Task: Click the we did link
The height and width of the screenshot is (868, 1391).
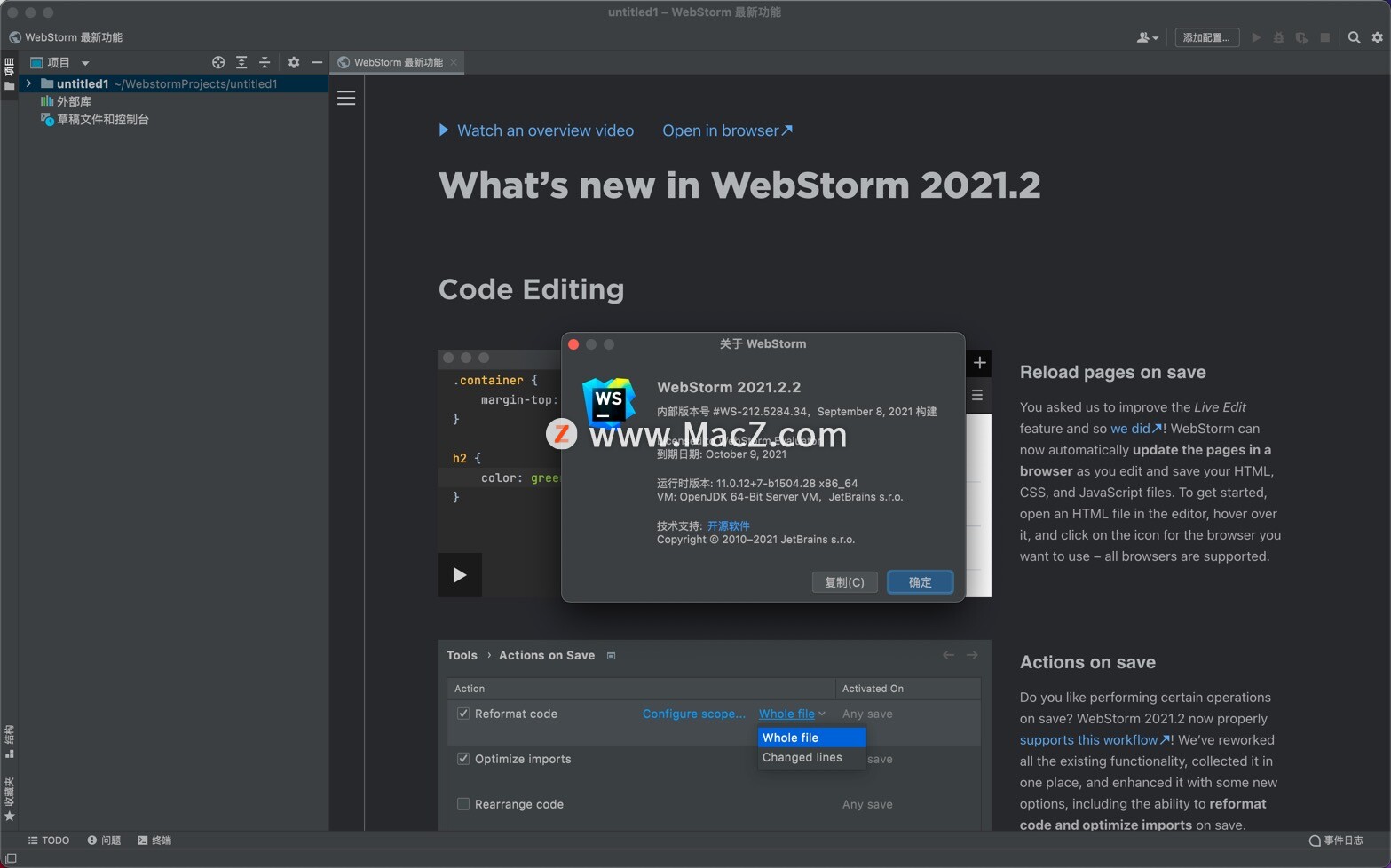Action: (x=1136, y=429)
